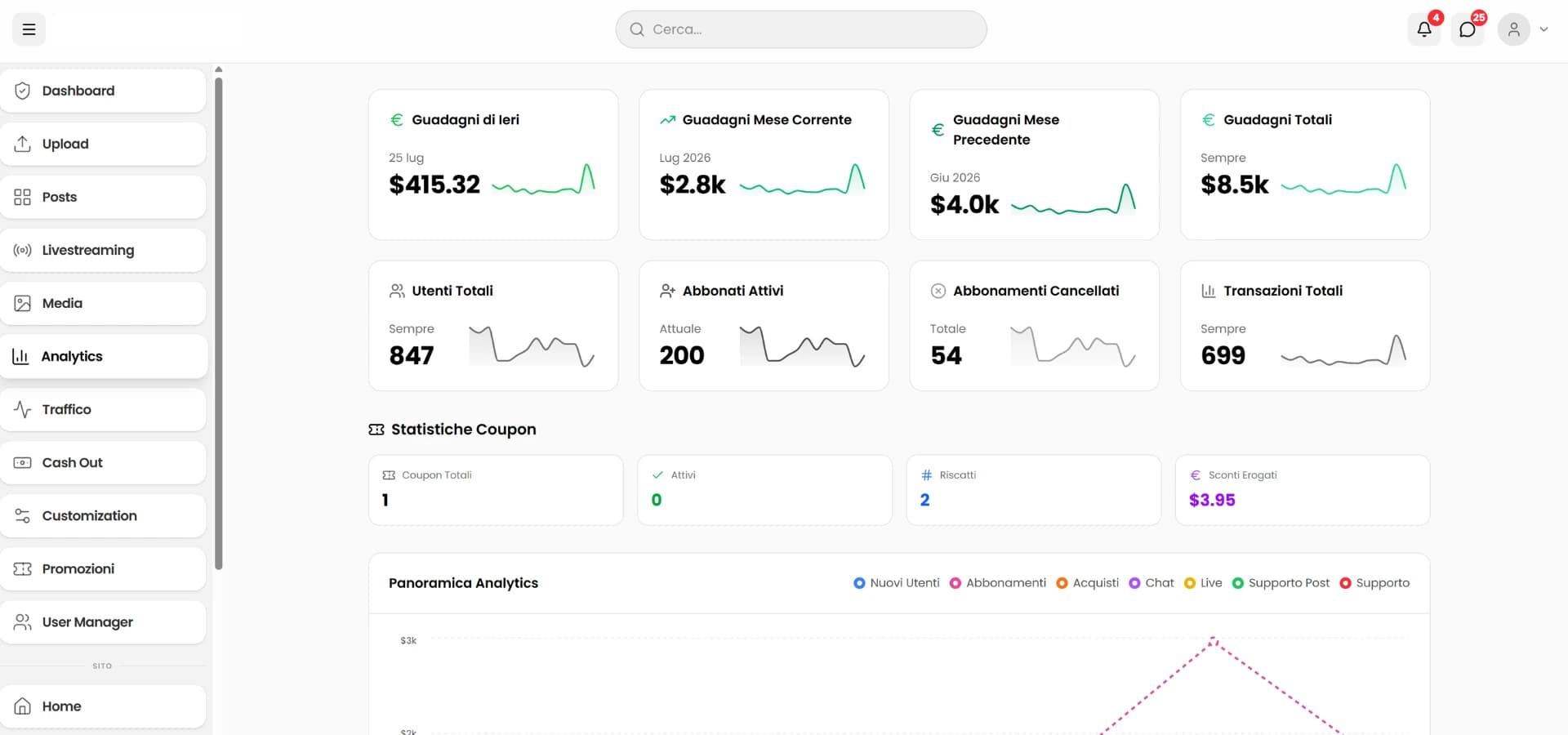Screen dimensions: 1568x735
Task: Focus the Cerca search field
Action: click(x=801, y=29)
